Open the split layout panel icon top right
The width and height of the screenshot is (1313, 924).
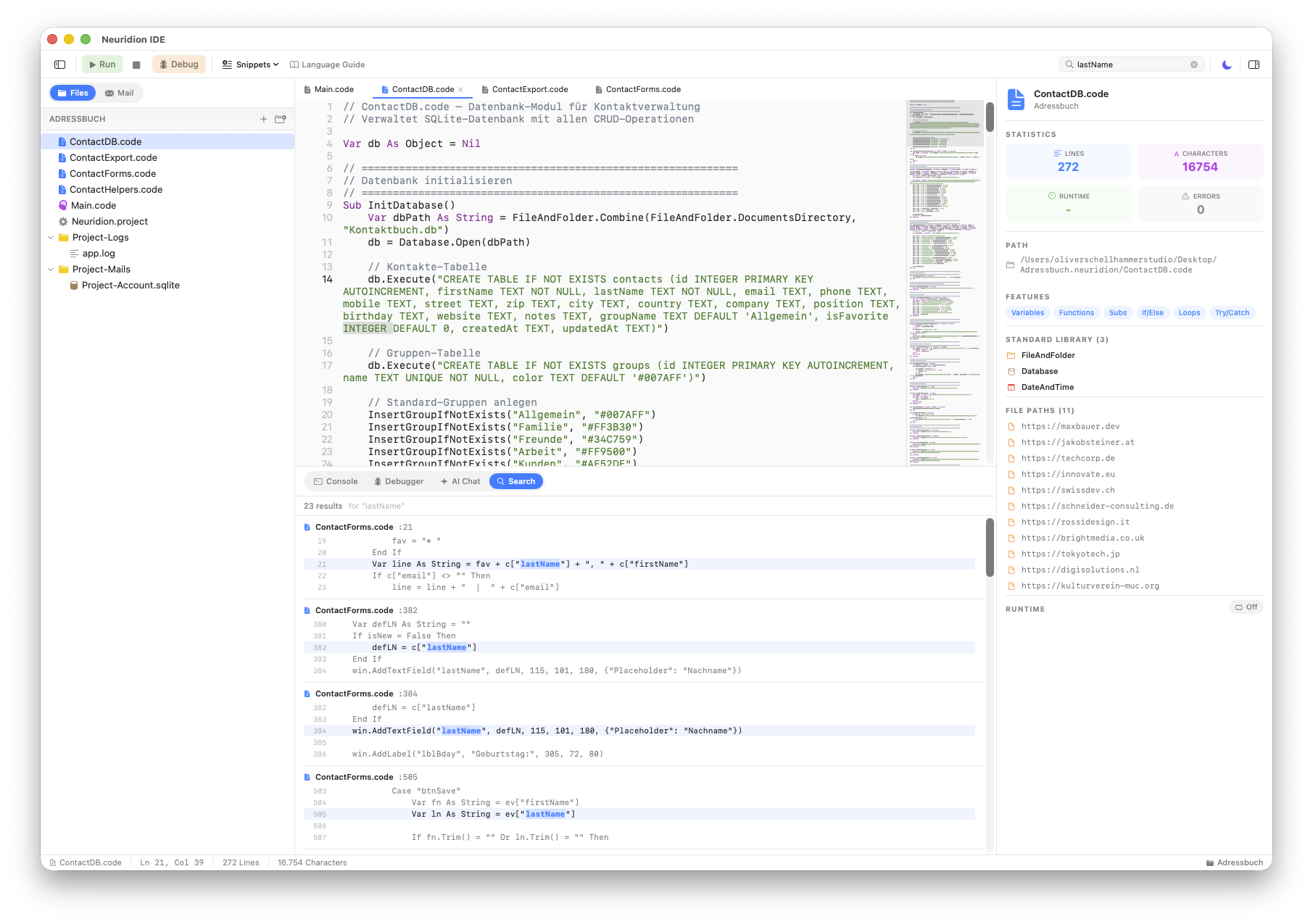(1254, 64)
